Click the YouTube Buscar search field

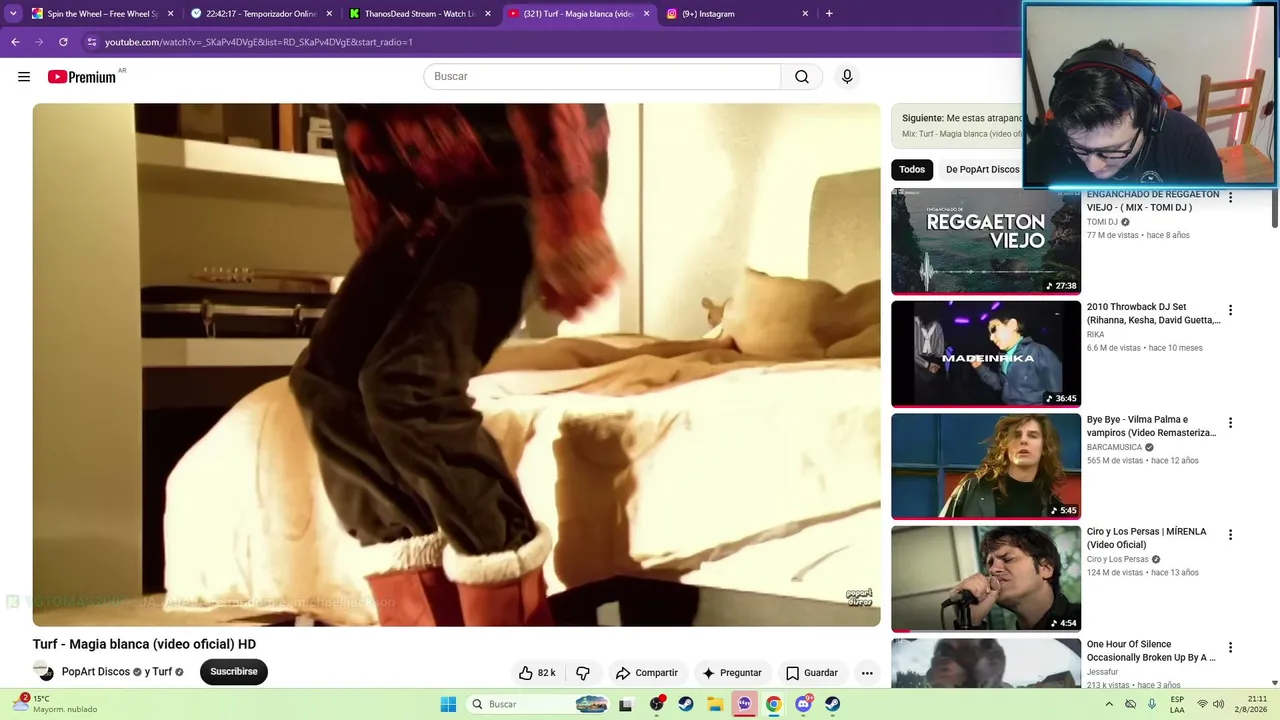pyautogui.click(x=602, y=77)
